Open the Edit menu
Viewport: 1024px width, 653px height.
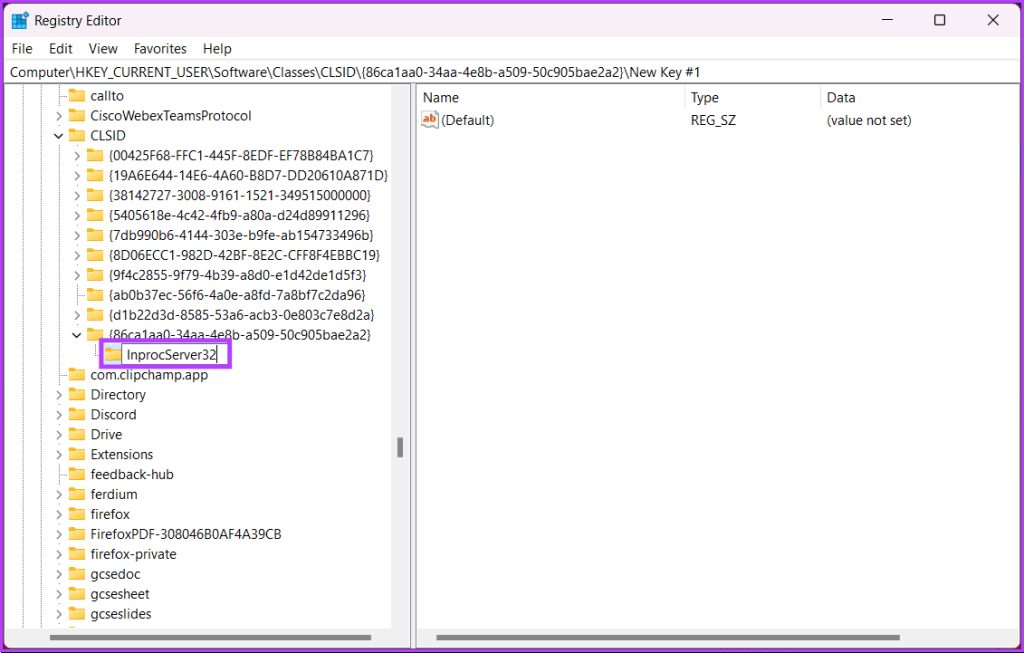[x=61, y=48]
